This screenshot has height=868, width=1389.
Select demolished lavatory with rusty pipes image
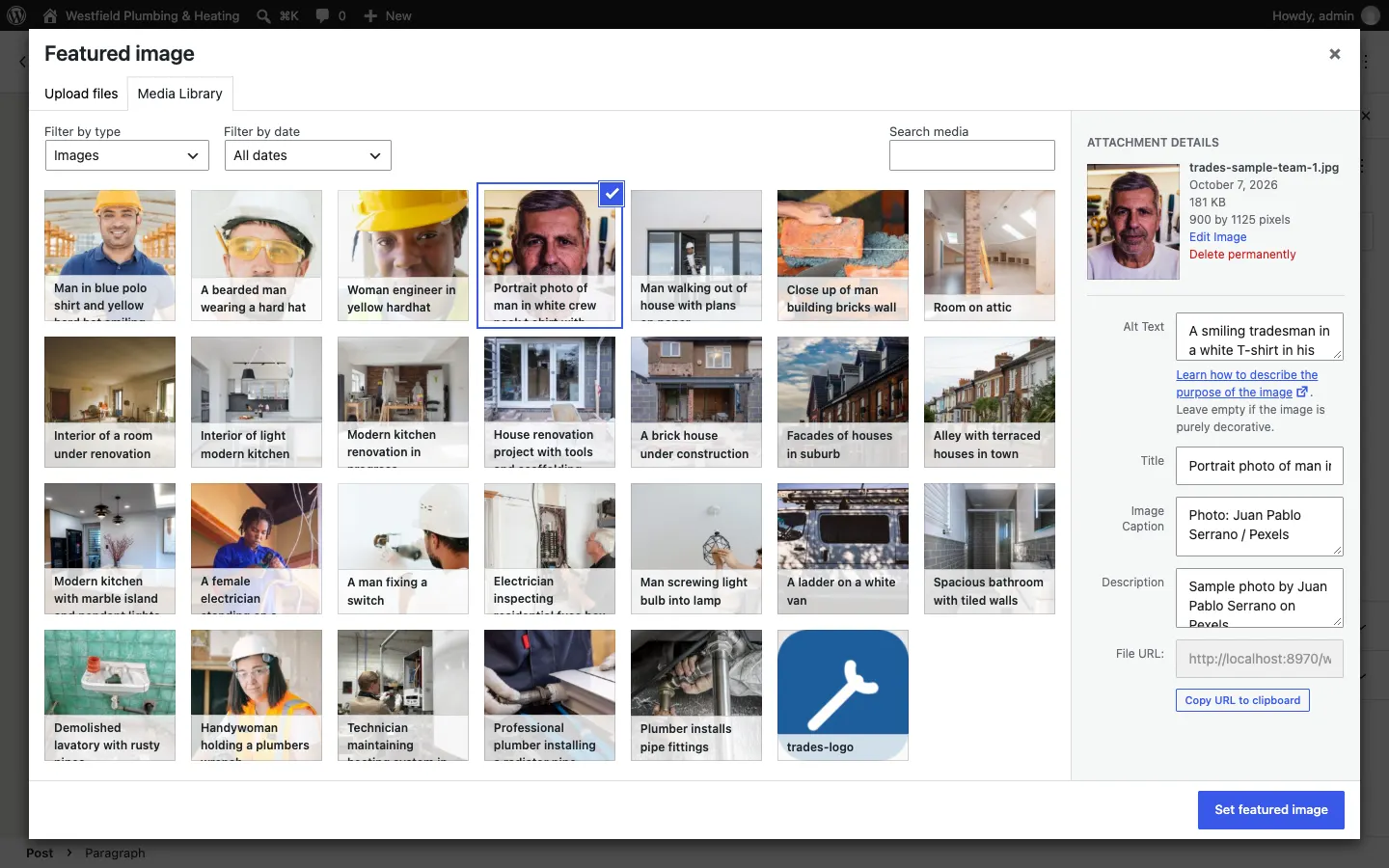point(110,695)
